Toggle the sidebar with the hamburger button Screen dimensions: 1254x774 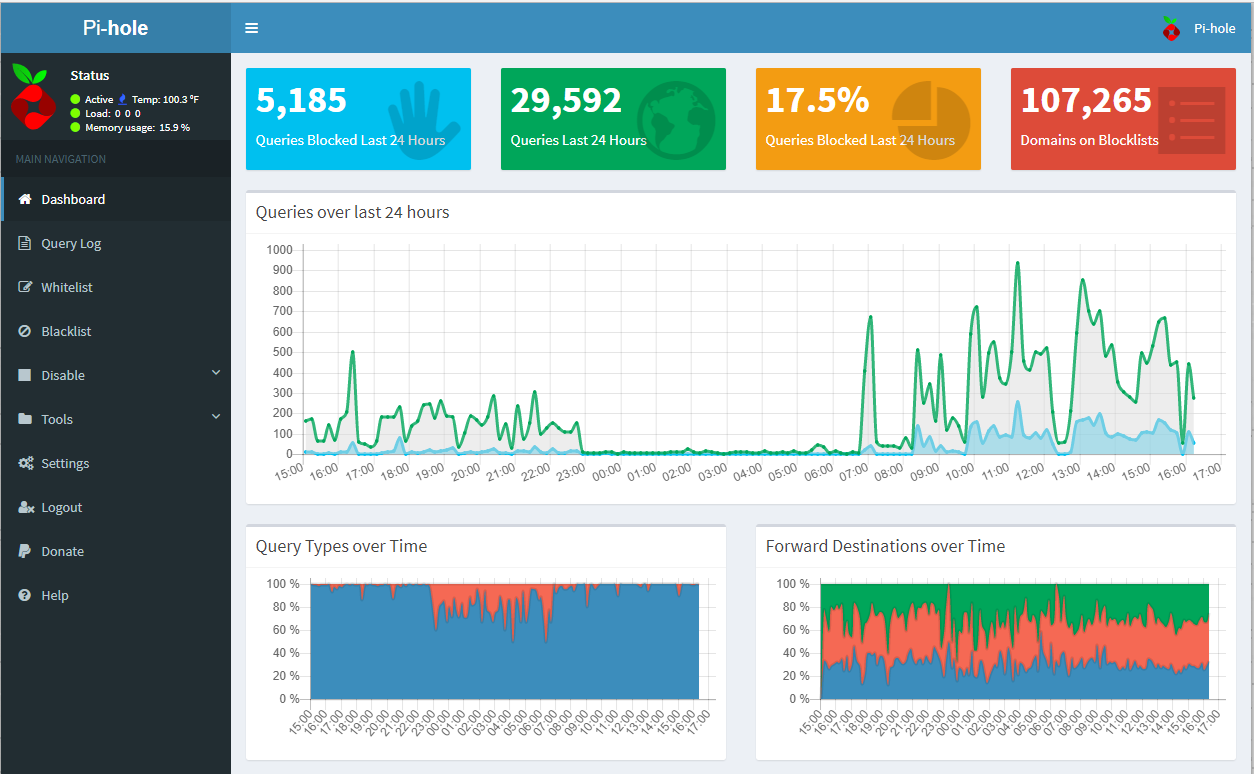click(251, 28)
